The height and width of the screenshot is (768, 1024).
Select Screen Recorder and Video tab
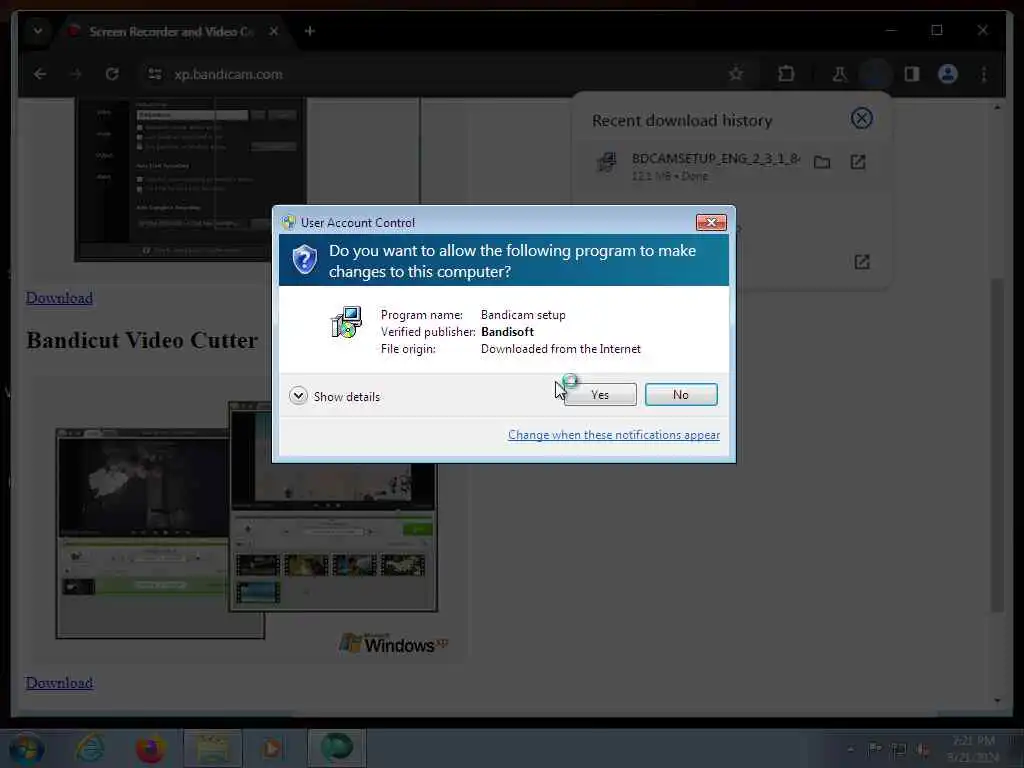(171, 31)
